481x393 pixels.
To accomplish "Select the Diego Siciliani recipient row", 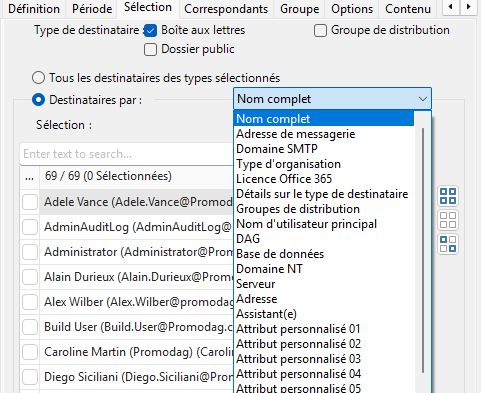I will tap(137, 377).
